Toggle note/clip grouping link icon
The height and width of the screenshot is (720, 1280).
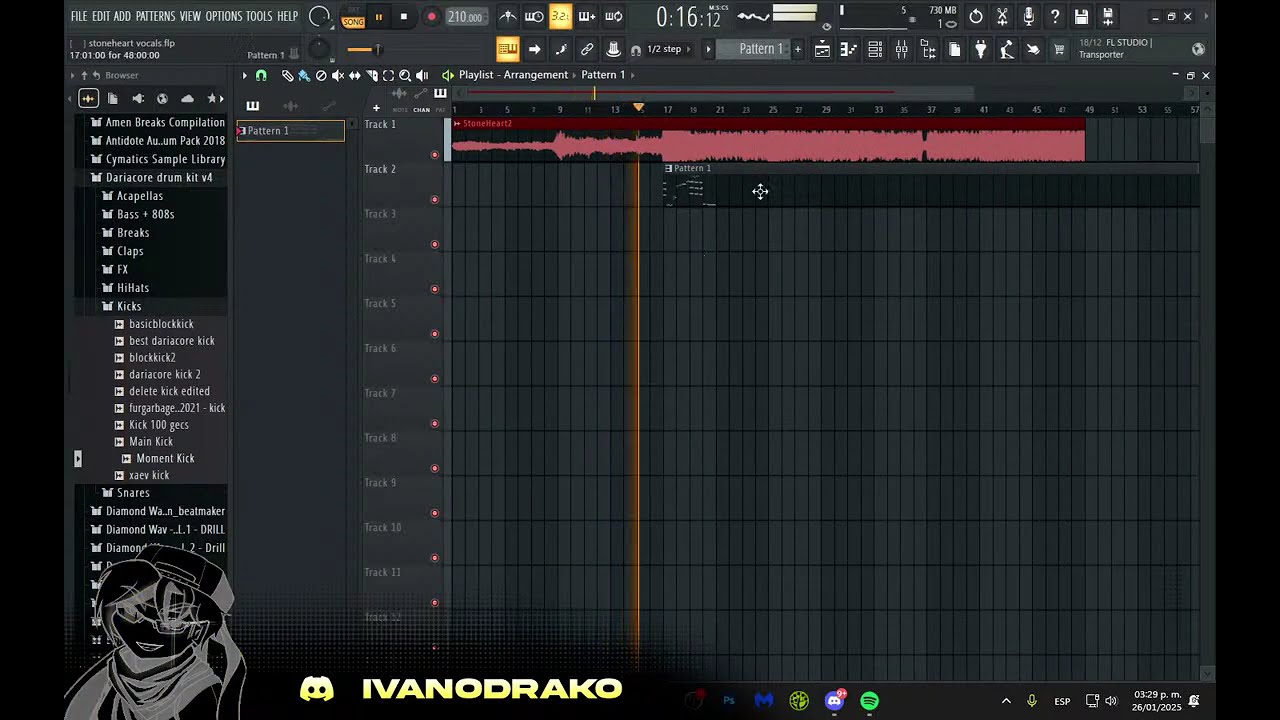pos(587,49)
